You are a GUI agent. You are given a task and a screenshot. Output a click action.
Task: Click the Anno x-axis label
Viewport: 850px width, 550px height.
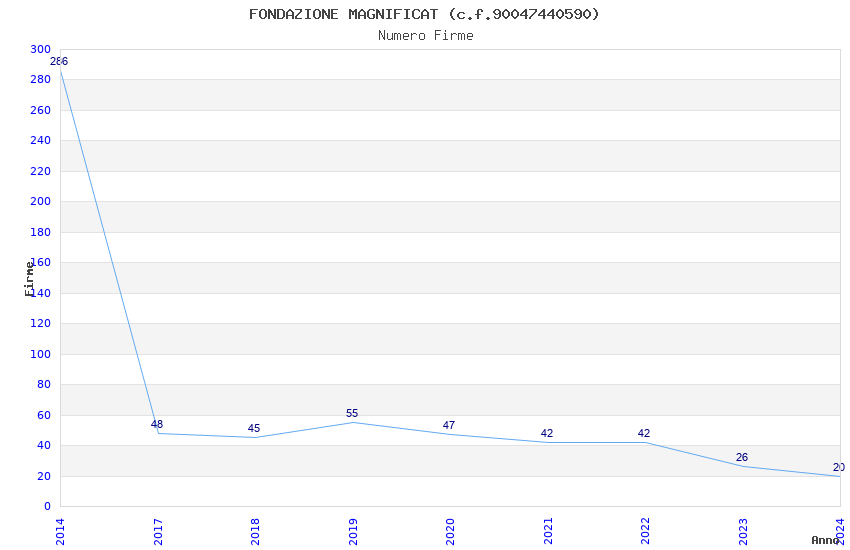point(825,540)
